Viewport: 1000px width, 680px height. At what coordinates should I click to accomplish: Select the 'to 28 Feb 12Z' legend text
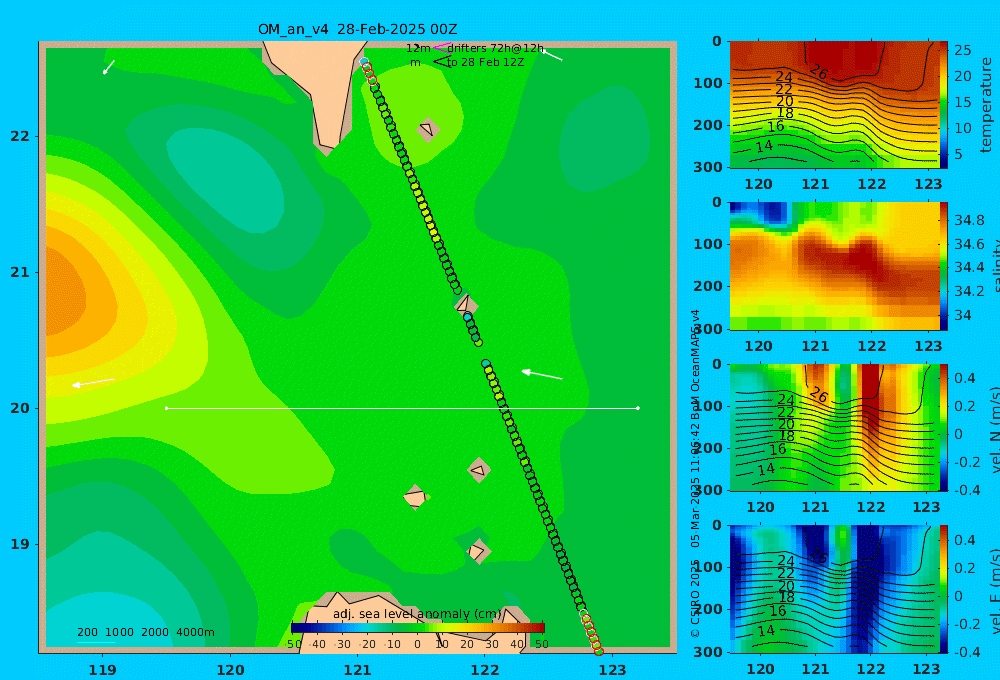[x=485, y=62]
